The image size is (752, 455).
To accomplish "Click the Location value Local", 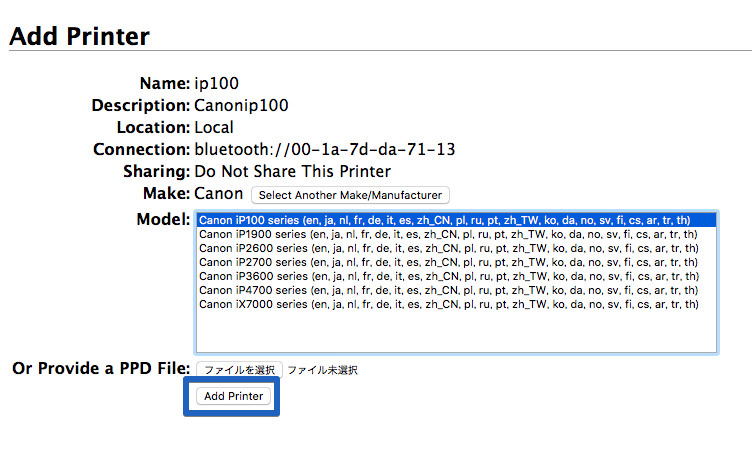I will click(214, 128).
